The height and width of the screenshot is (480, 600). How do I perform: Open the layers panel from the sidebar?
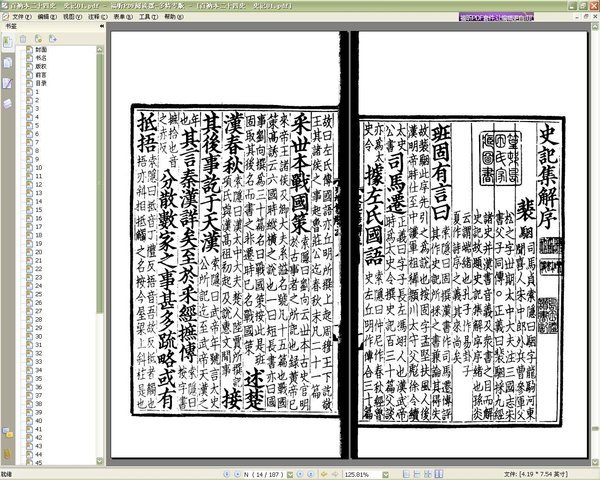point(7,104)
